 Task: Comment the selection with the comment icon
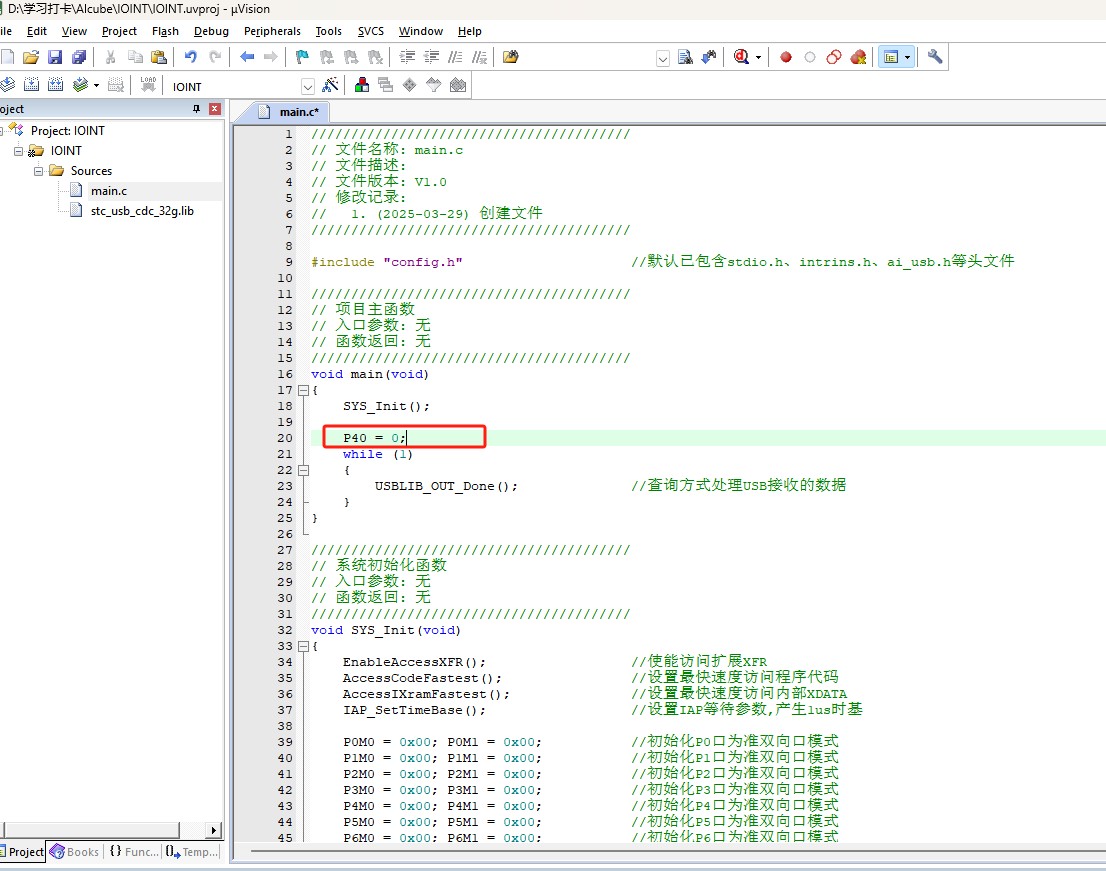456,57
